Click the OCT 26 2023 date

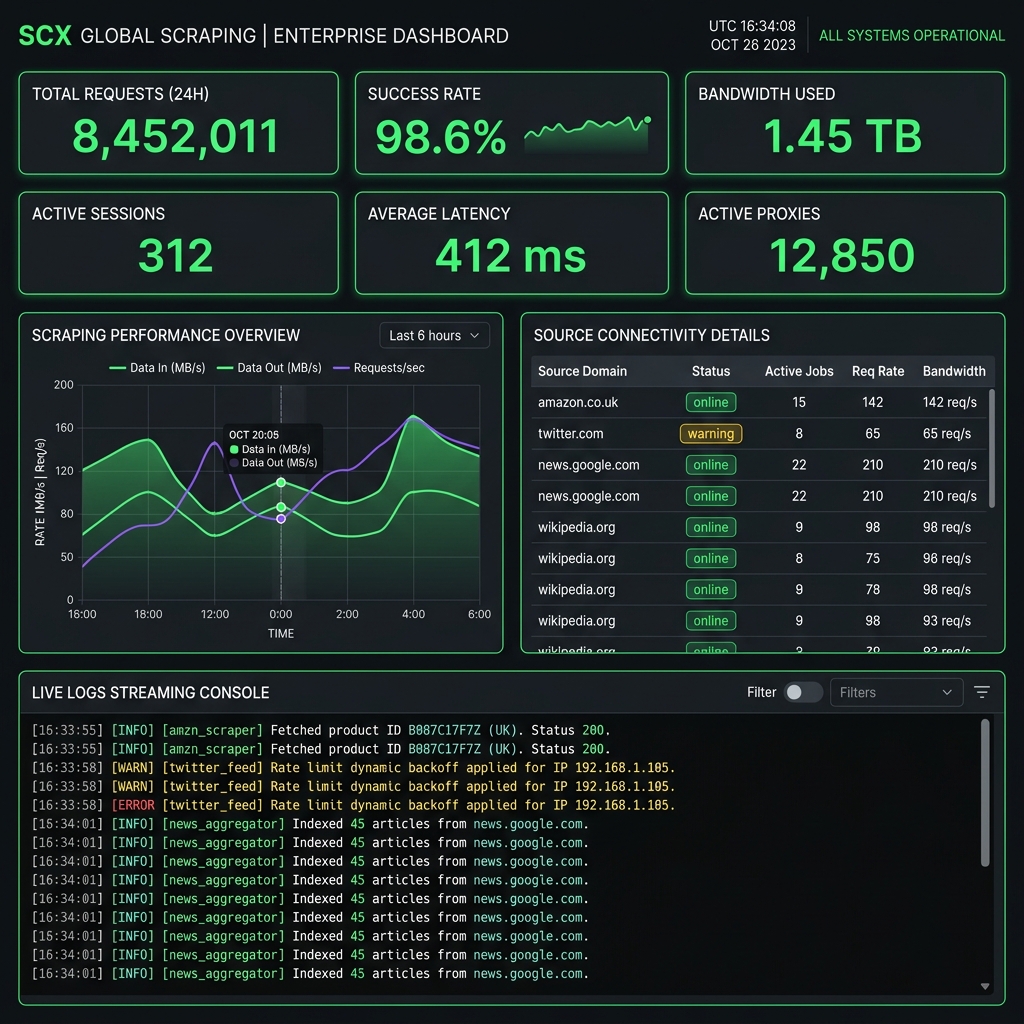click(x=753, y=45)
